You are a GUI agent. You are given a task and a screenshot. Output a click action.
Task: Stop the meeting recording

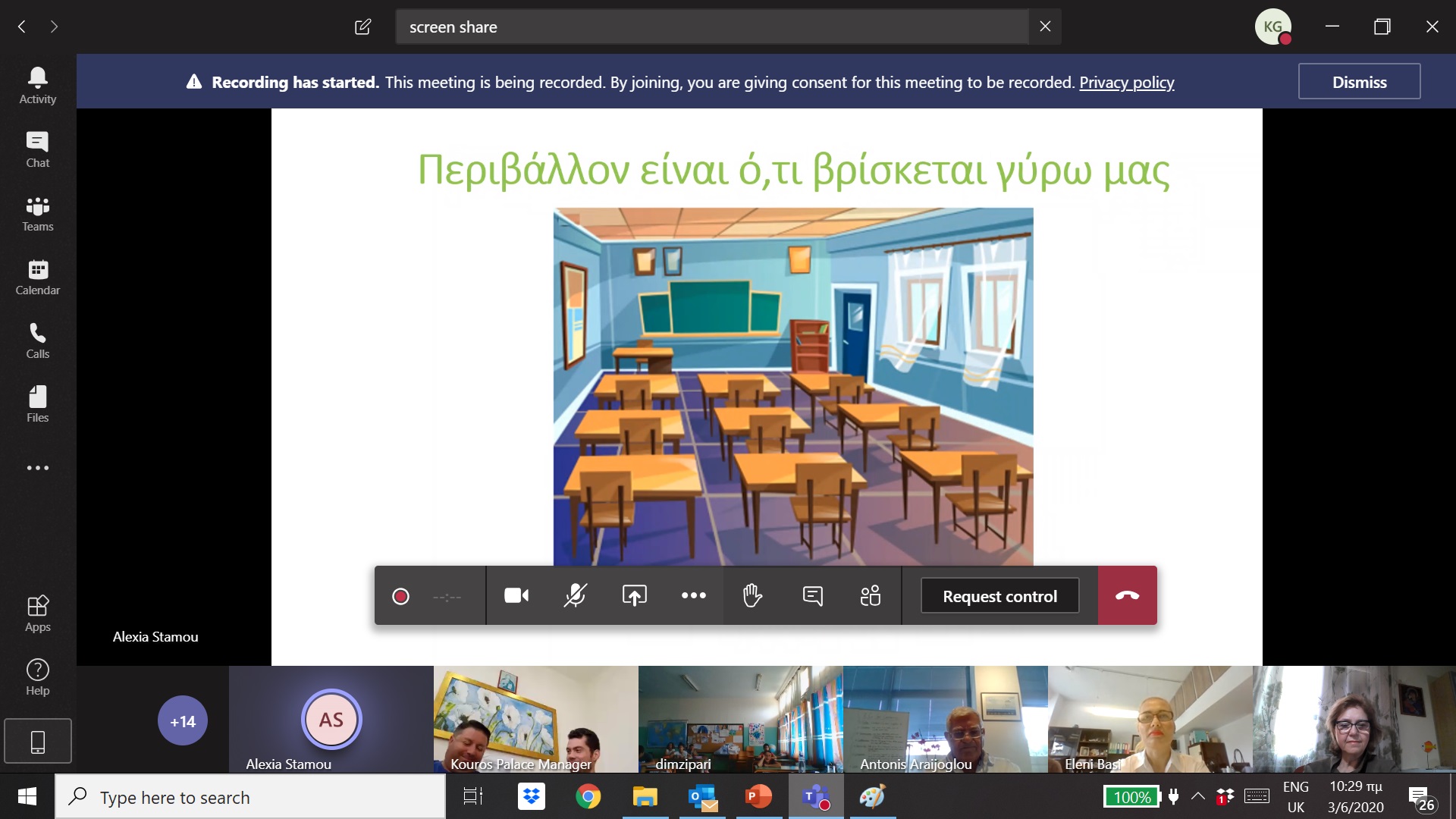(x=400, y=597)
